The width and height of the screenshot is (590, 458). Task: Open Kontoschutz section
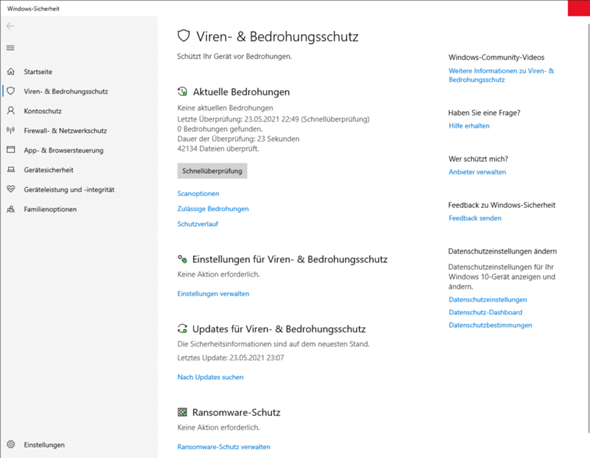pos(43,111)
